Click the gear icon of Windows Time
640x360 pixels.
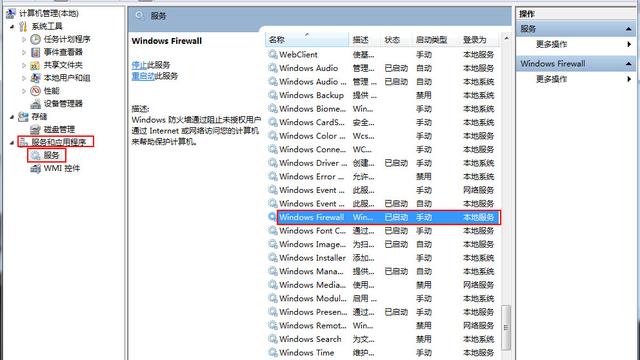click(x=272, y=352)
